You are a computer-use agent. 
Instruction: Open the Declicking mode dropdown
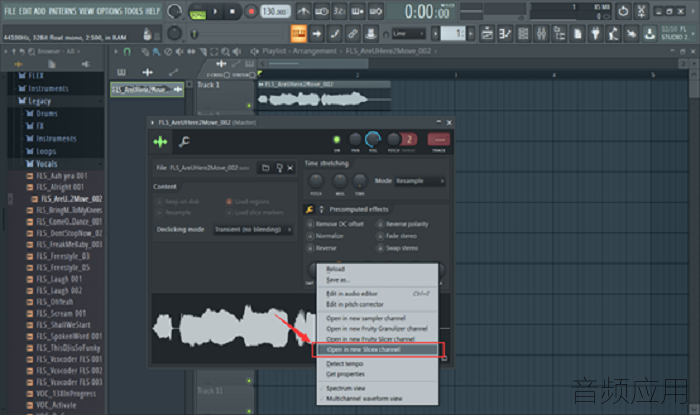[x=253, y=229]
